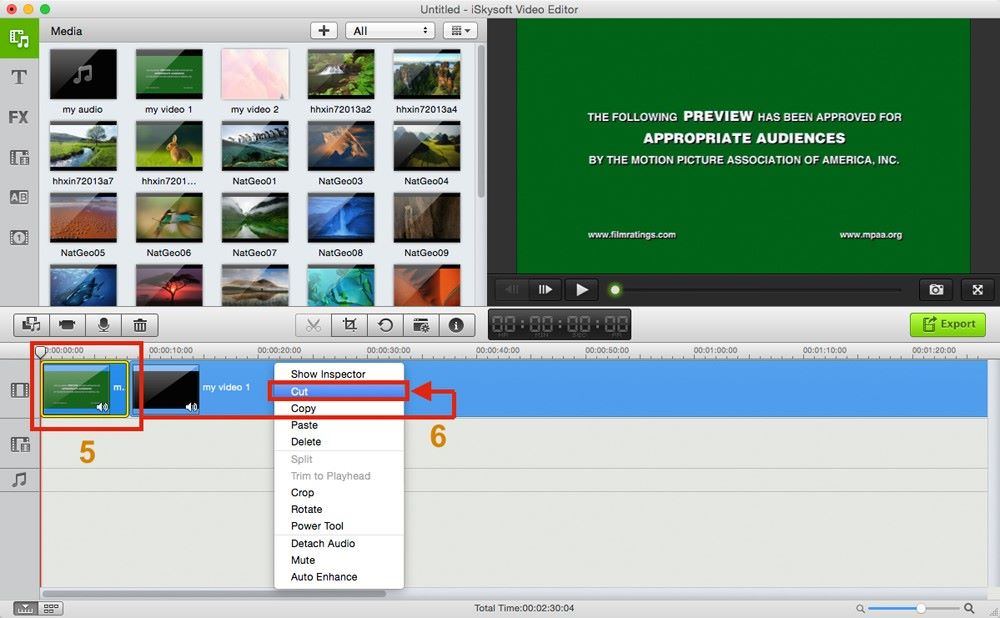Open the intro/credit panel icon
The height and width of the screenshot is (618, 1000).
pyautogui.click(x=19, y=237)
